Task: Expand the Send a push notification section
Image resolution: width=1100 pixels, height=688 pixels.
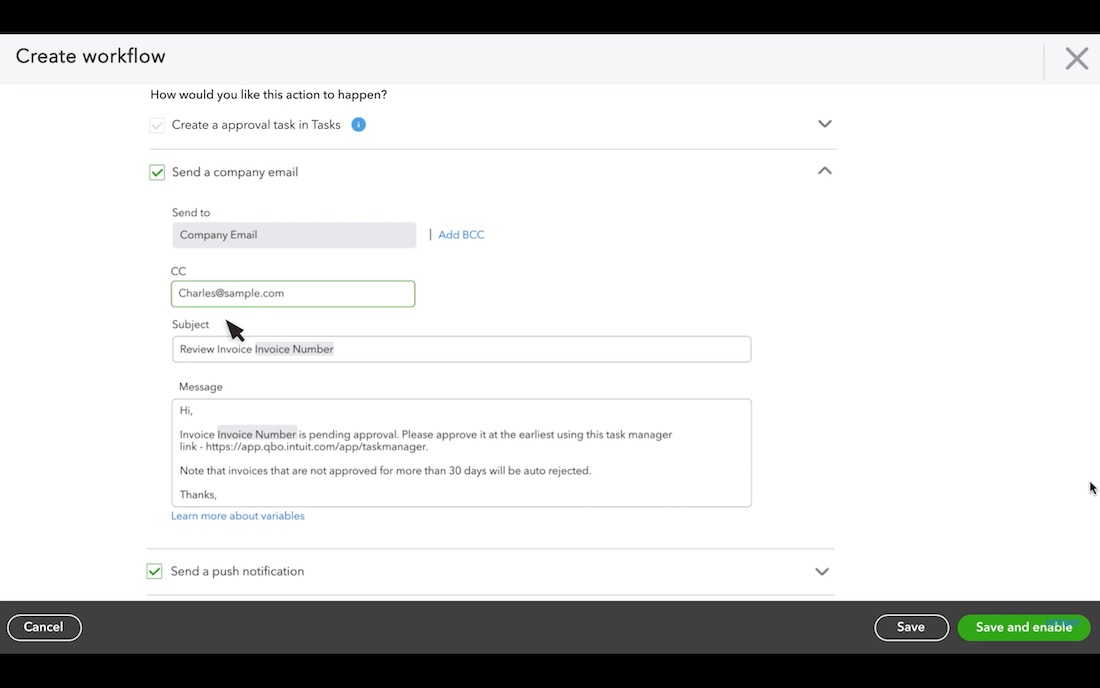Action: tap(821, 572)
